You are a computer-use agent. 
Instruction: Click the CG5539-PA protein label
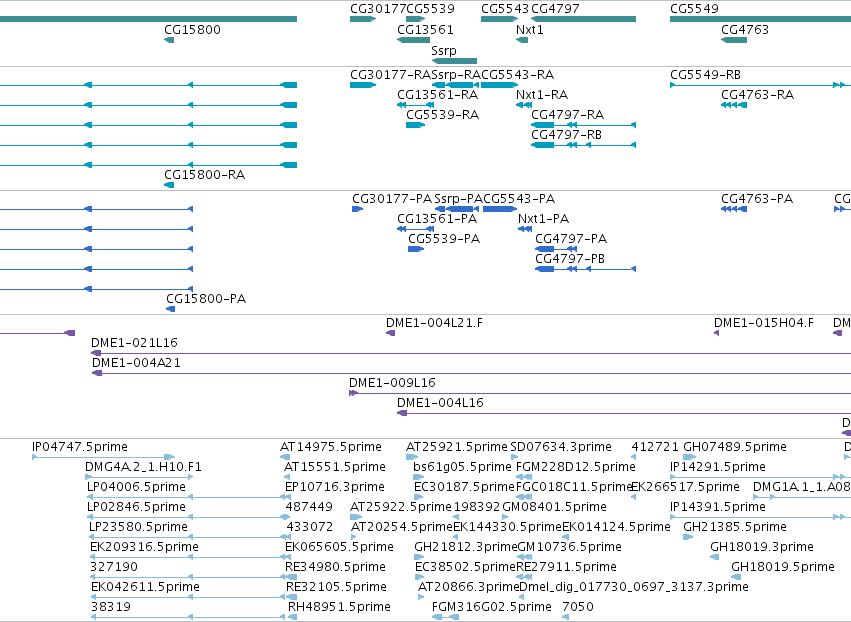tap(444, 239)
